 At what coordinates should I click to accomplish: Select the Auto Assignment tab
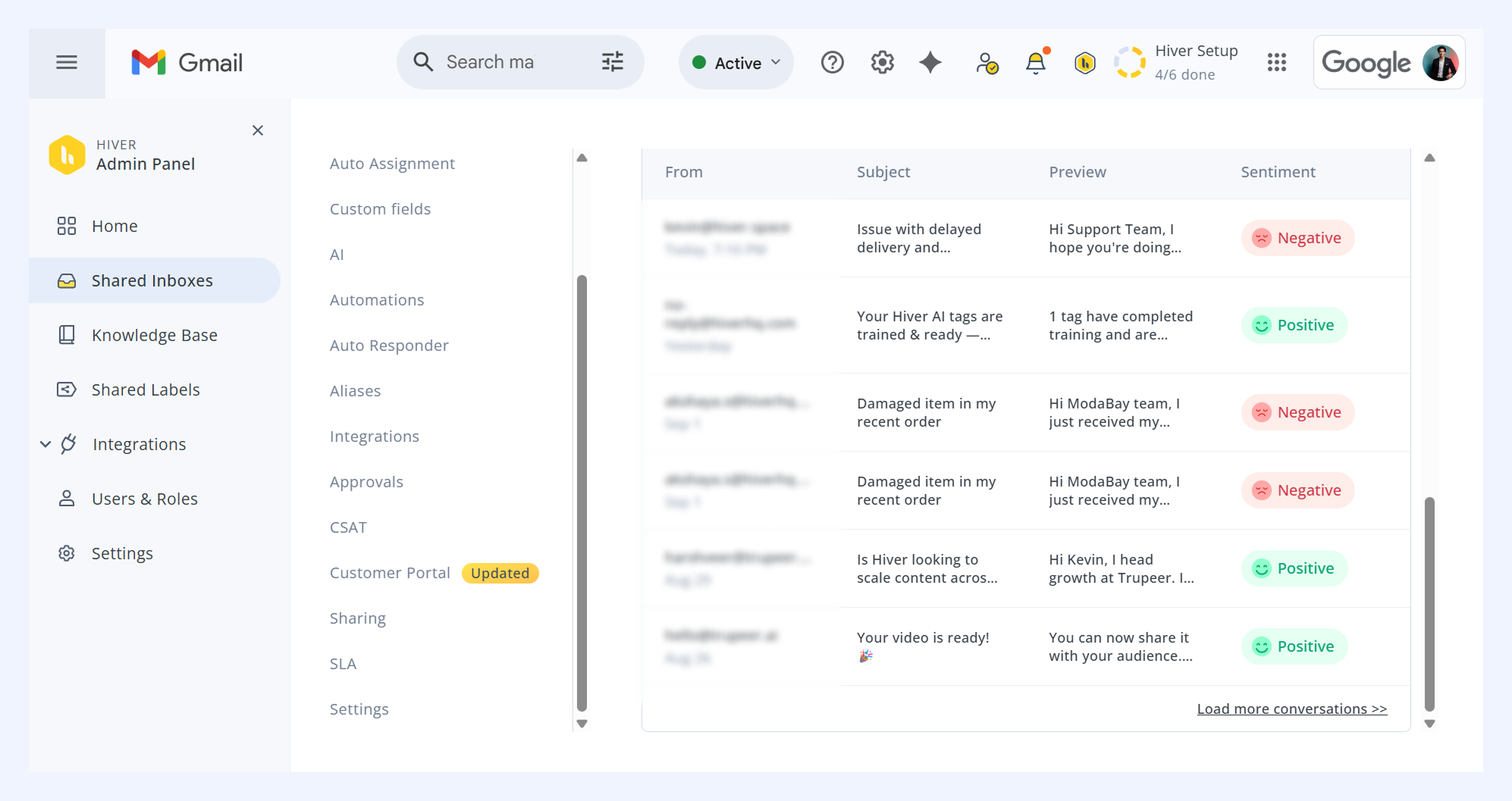(x=392, y=164)
